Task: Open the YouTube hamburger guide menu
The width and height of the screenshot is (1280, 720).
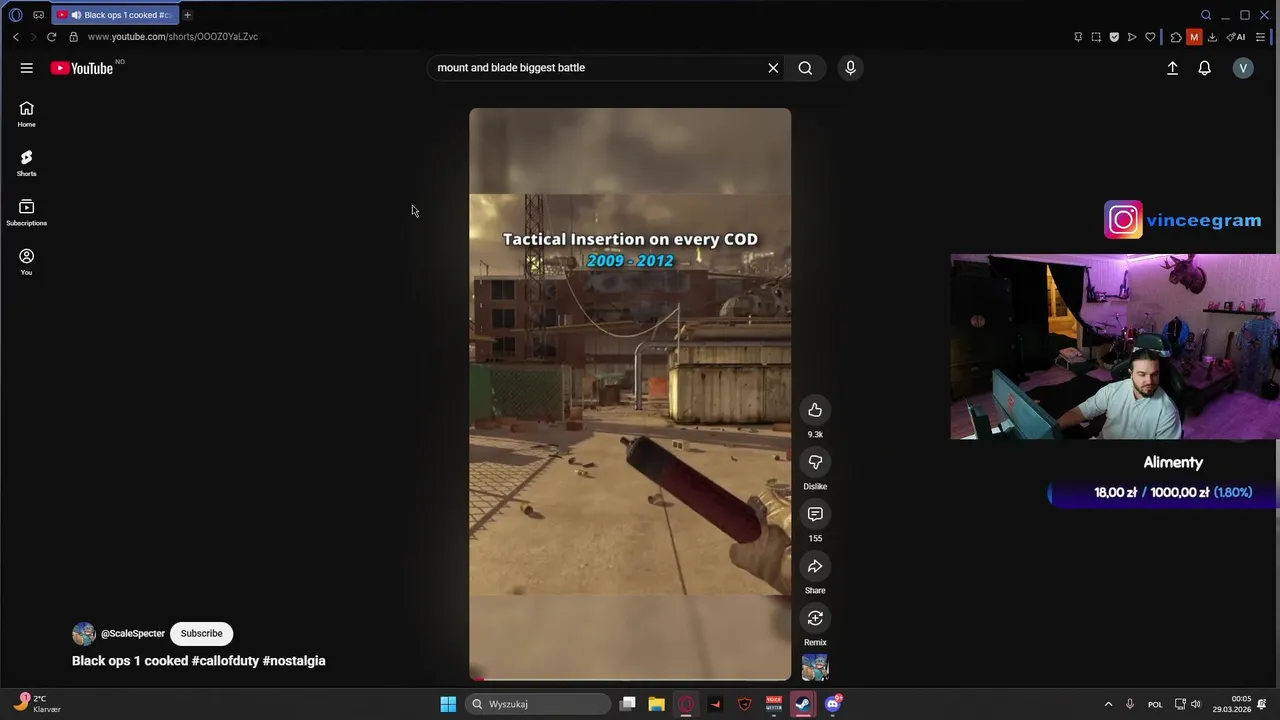Action: [27, 68]
